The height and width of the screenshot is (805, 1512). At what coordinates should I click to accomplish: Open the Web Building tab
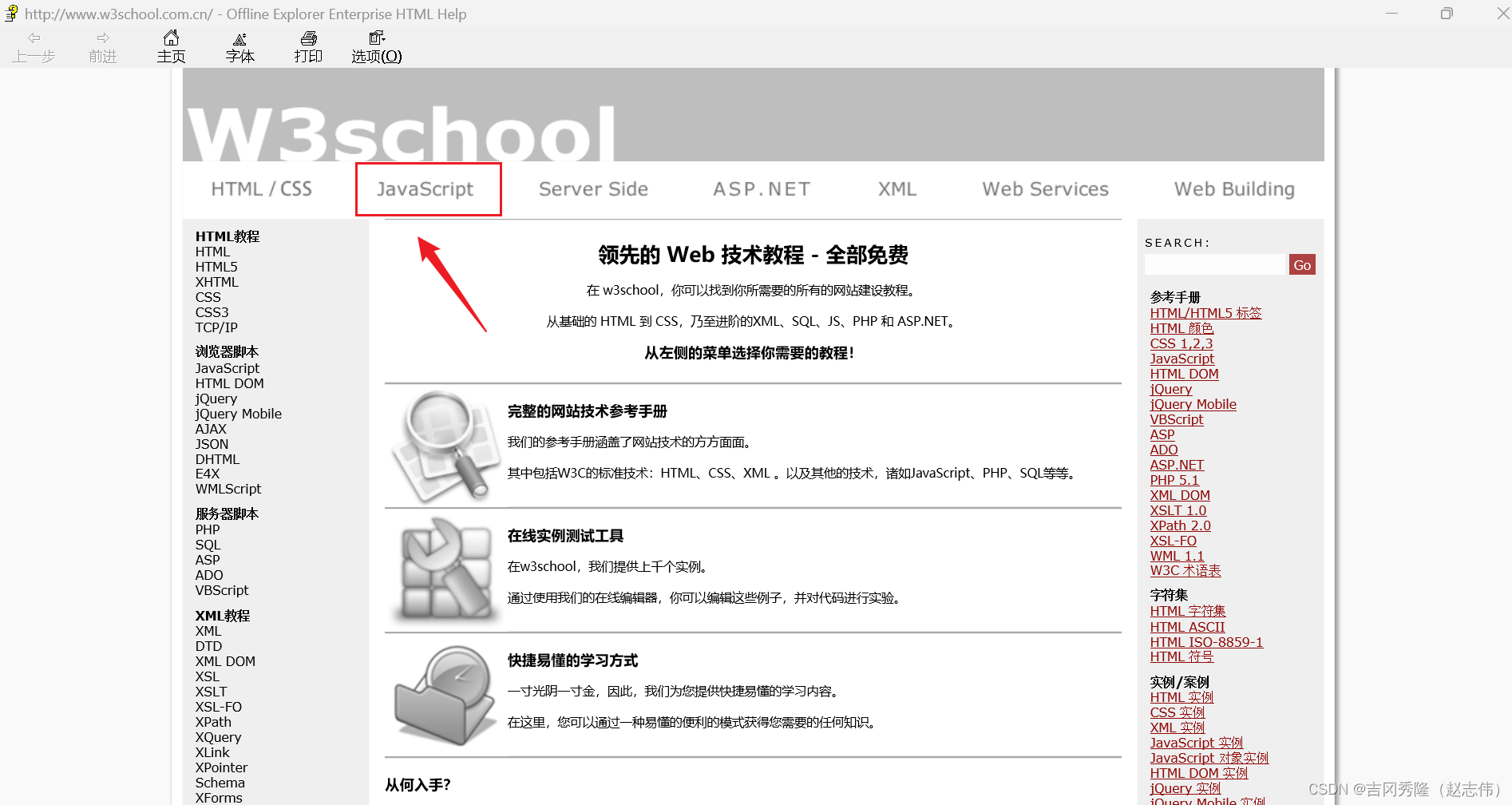(x=1234, y=189)
